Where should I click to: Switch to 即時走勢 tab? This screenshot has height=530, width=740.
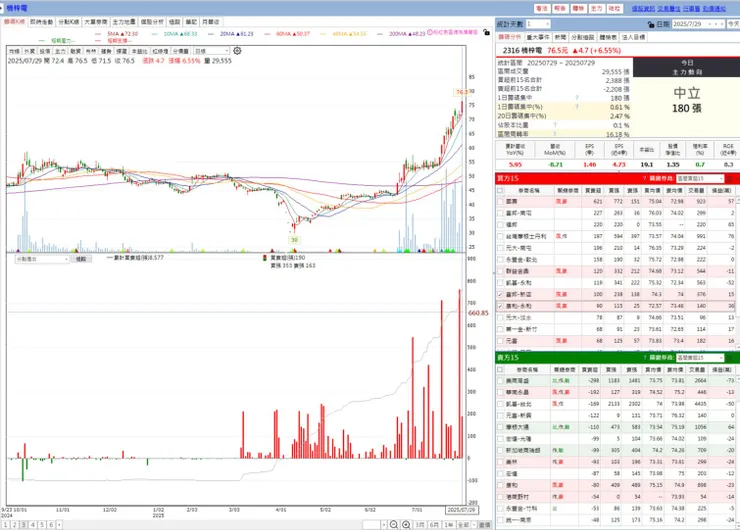(x=42, y=22)
